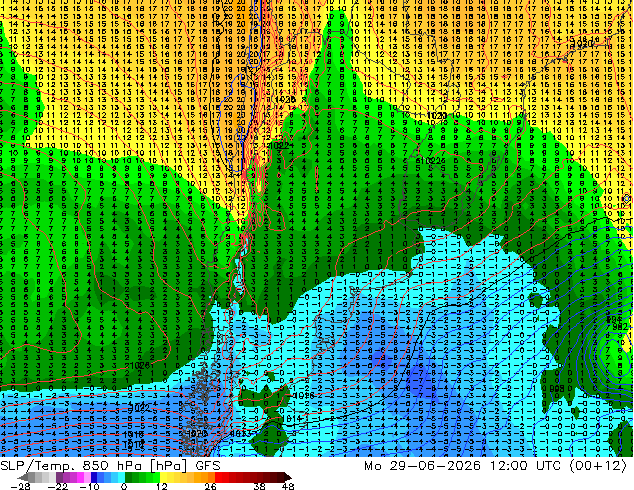
Task: Click the "SLP/Temp. 850 hPa [hPa] GFS" title
Action: (x=110, y=466)
